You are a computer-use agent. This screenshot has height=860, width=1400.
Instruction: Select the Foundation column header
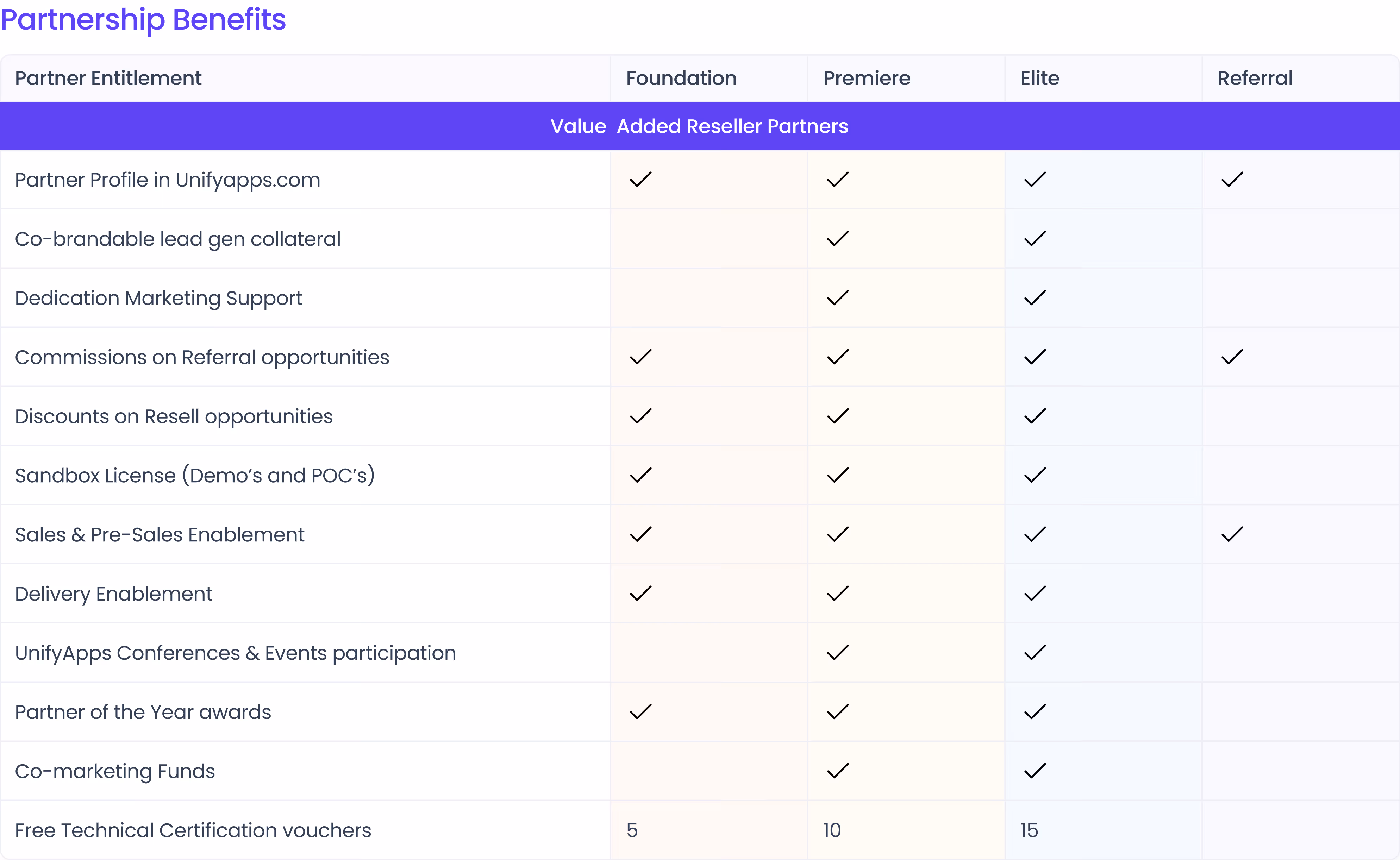click(681, 79)
